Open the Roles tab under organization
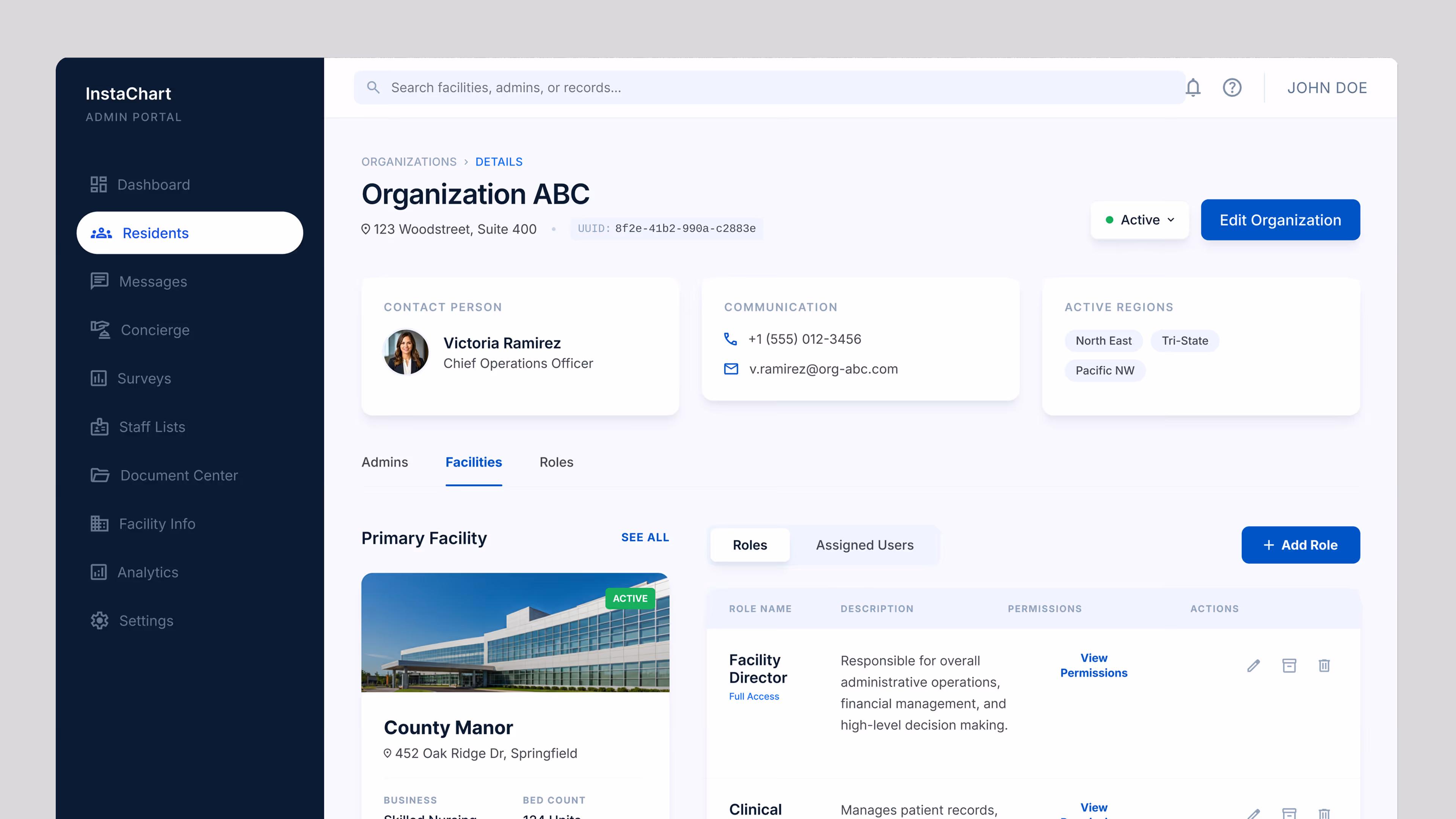This screenshot has height=819, width=1456. point(556,462)
